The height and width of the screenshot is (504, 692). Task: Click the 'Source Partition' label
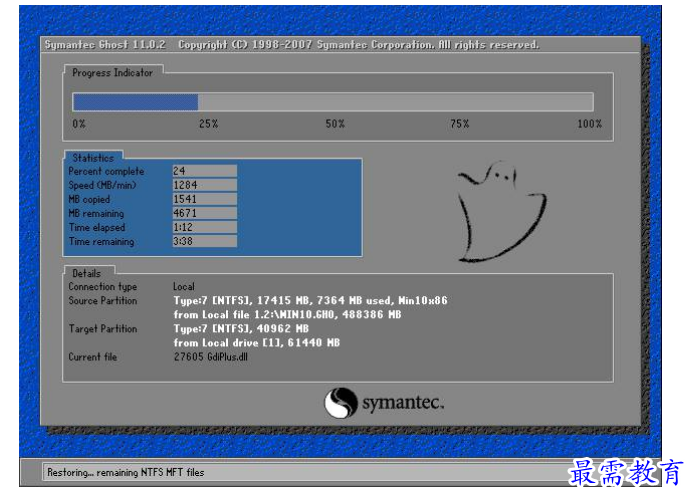point(103,301)
